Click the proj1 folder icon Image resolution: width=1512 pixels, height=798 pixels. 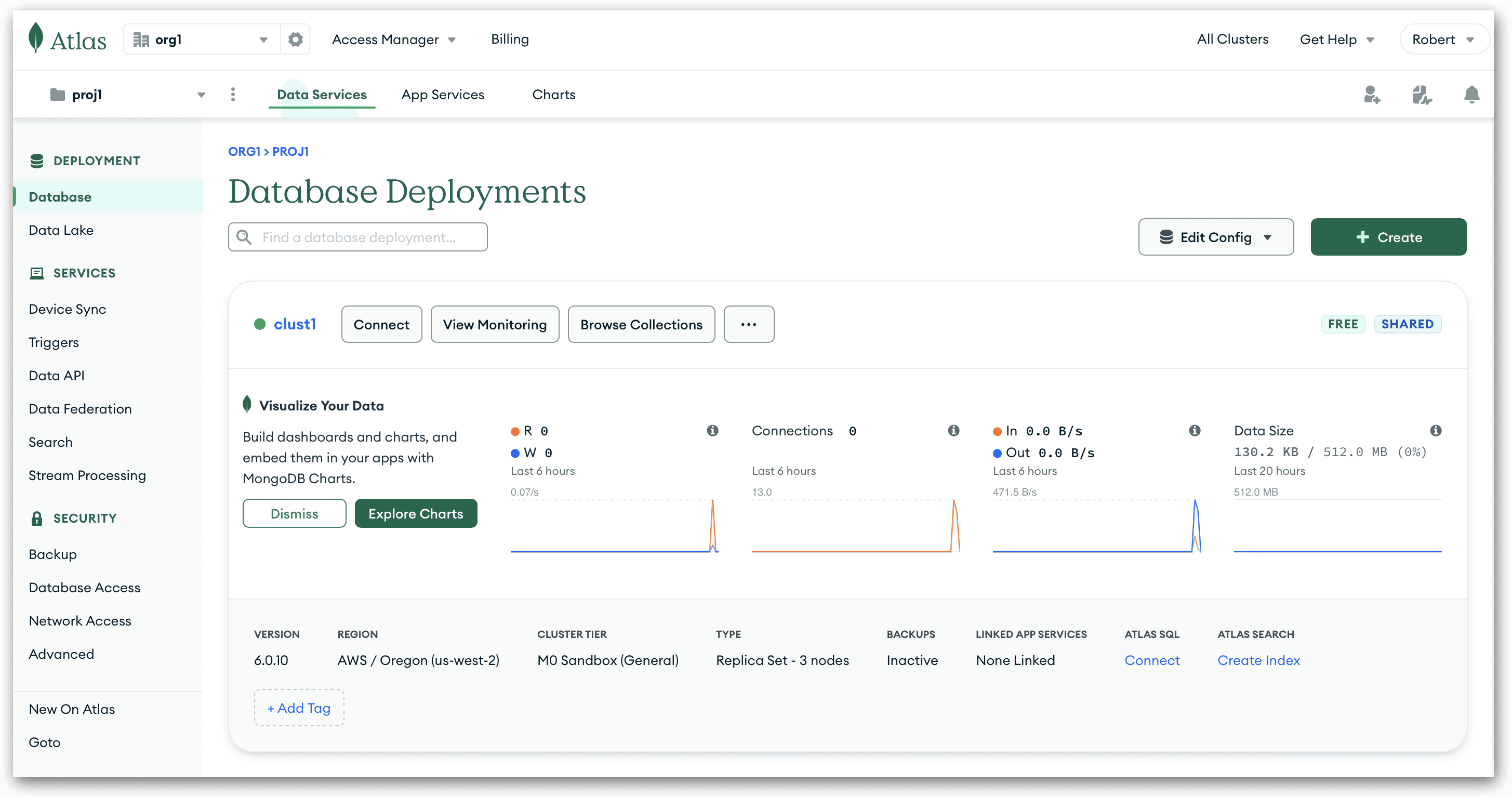(x=58, y=95)
